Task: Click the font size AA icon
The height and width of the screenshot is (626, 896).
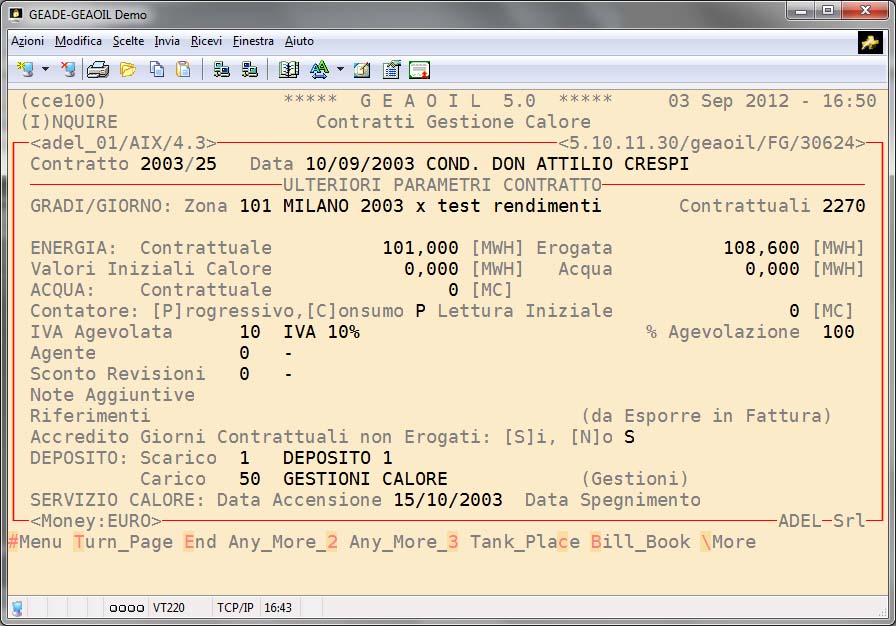Action: click(x=319, y=70)
